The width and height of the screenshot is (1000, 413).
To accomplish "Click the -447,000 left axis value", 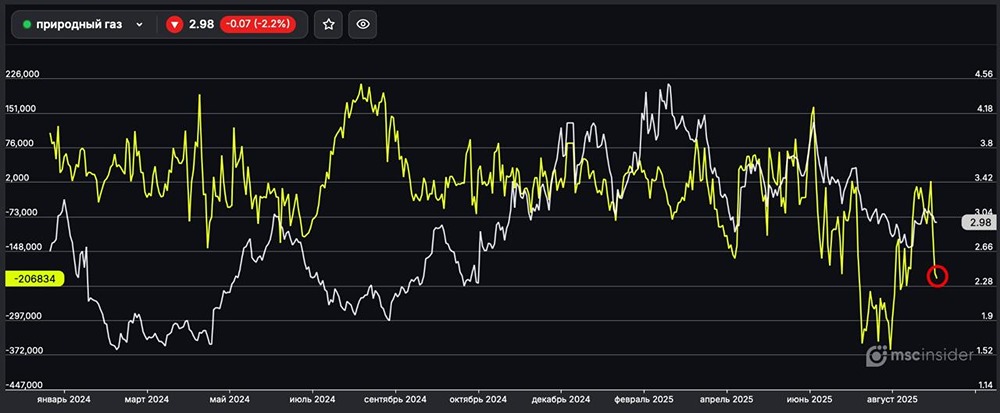I will pos(22,385).
